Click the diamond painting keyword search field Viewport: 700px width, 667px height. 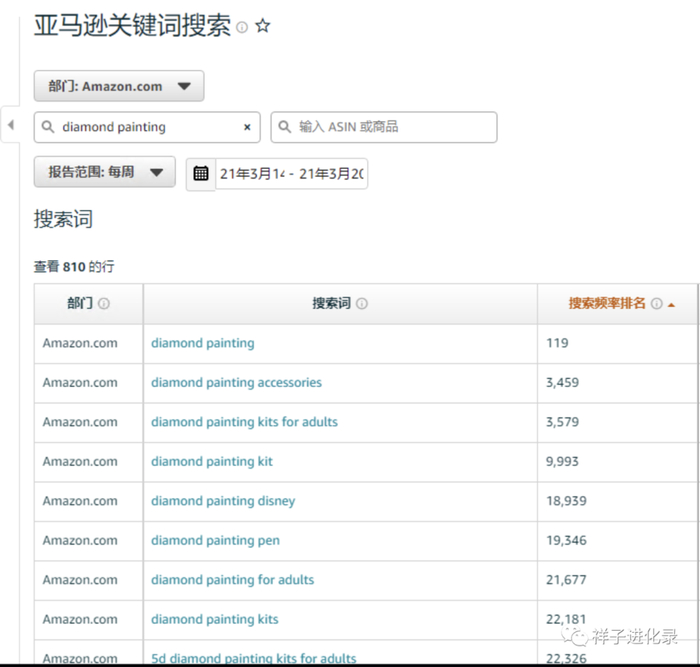tap(147, 127)
